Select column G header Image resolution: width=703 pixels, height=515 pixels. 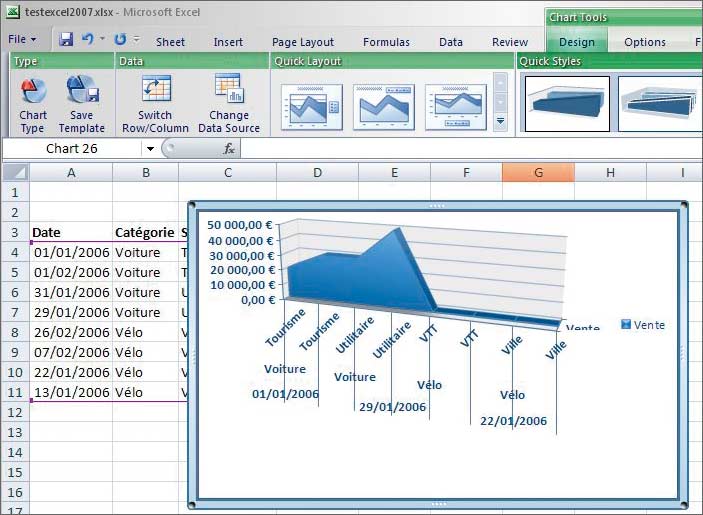538,173
